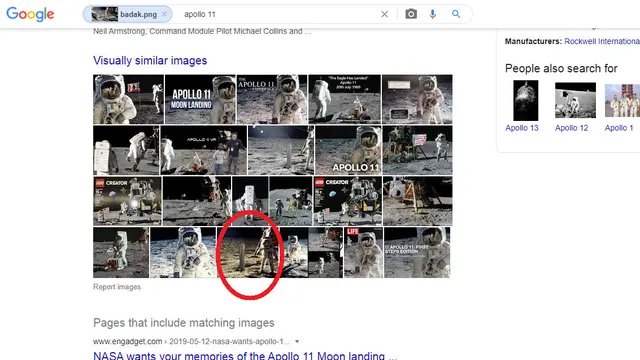
Task: Open Visually similar images link
Action: coord(150,60)
